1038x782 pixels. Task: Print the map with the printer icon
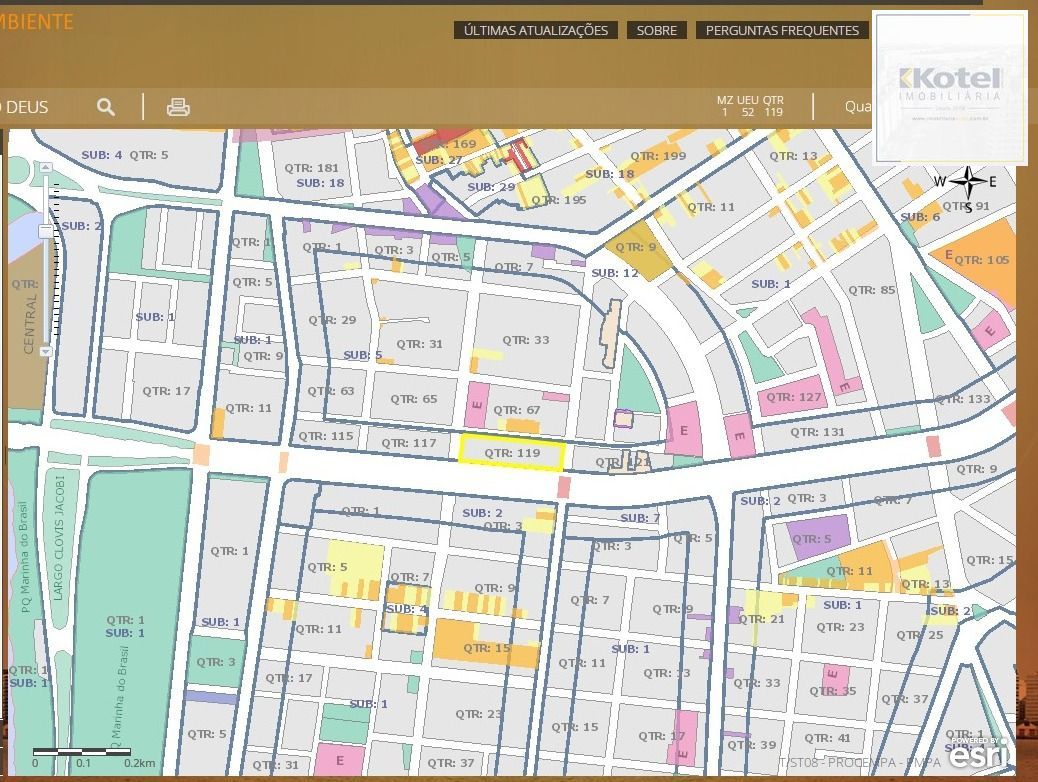178,107
